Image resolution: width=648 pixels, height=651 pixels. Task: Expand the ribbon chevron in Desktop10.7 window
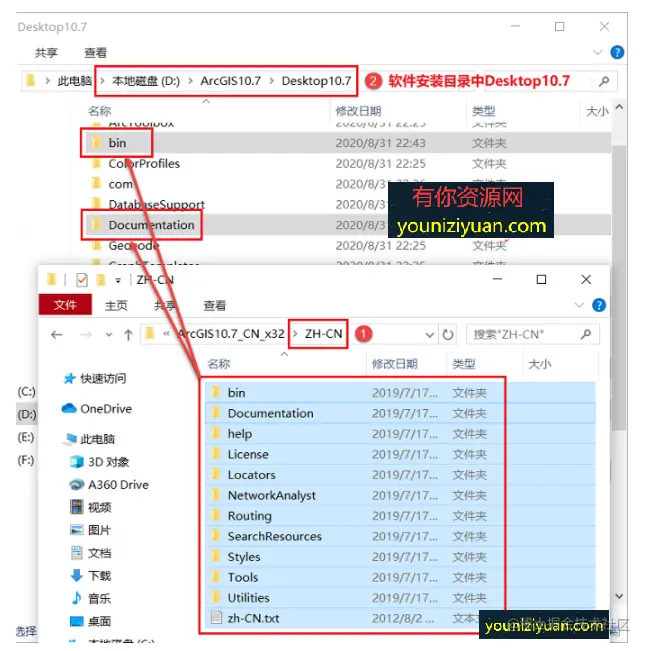tap(597, 52)
